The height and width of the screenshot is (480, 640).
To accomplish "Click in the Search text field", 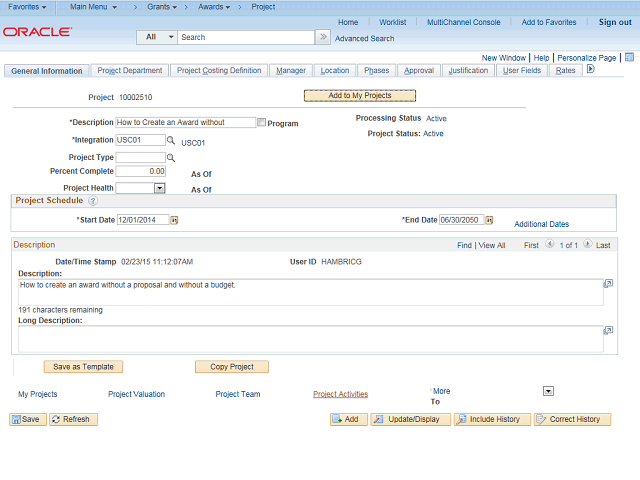I will [246, 37].
